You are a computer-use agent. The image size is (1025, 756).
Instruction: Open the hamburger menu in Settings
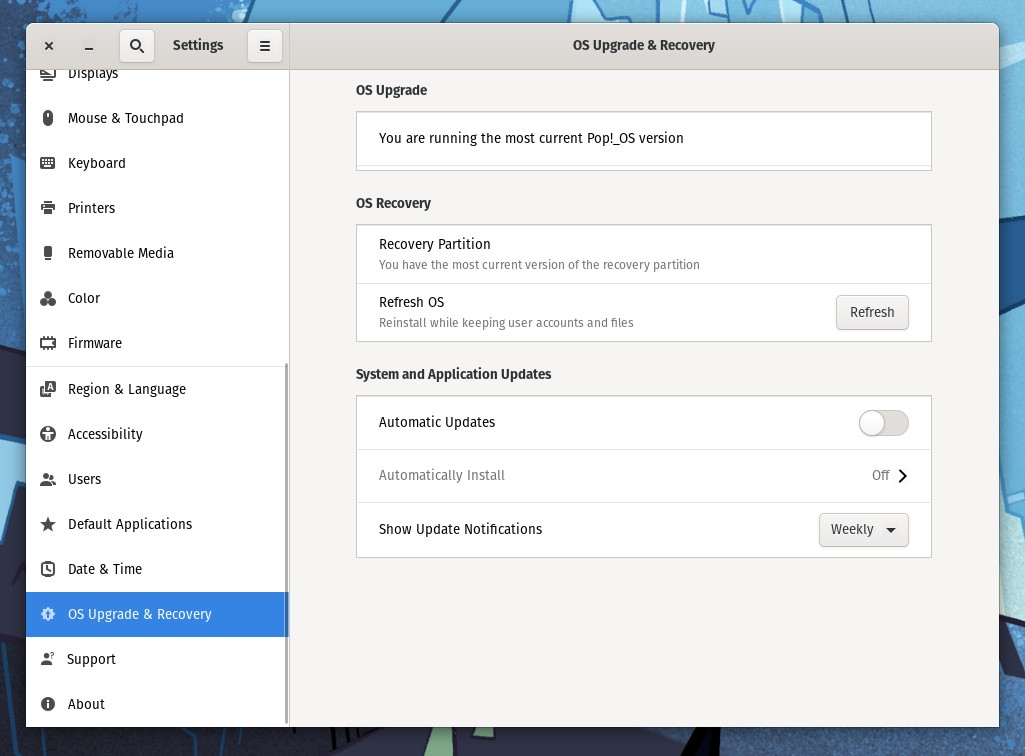(264, 45)
